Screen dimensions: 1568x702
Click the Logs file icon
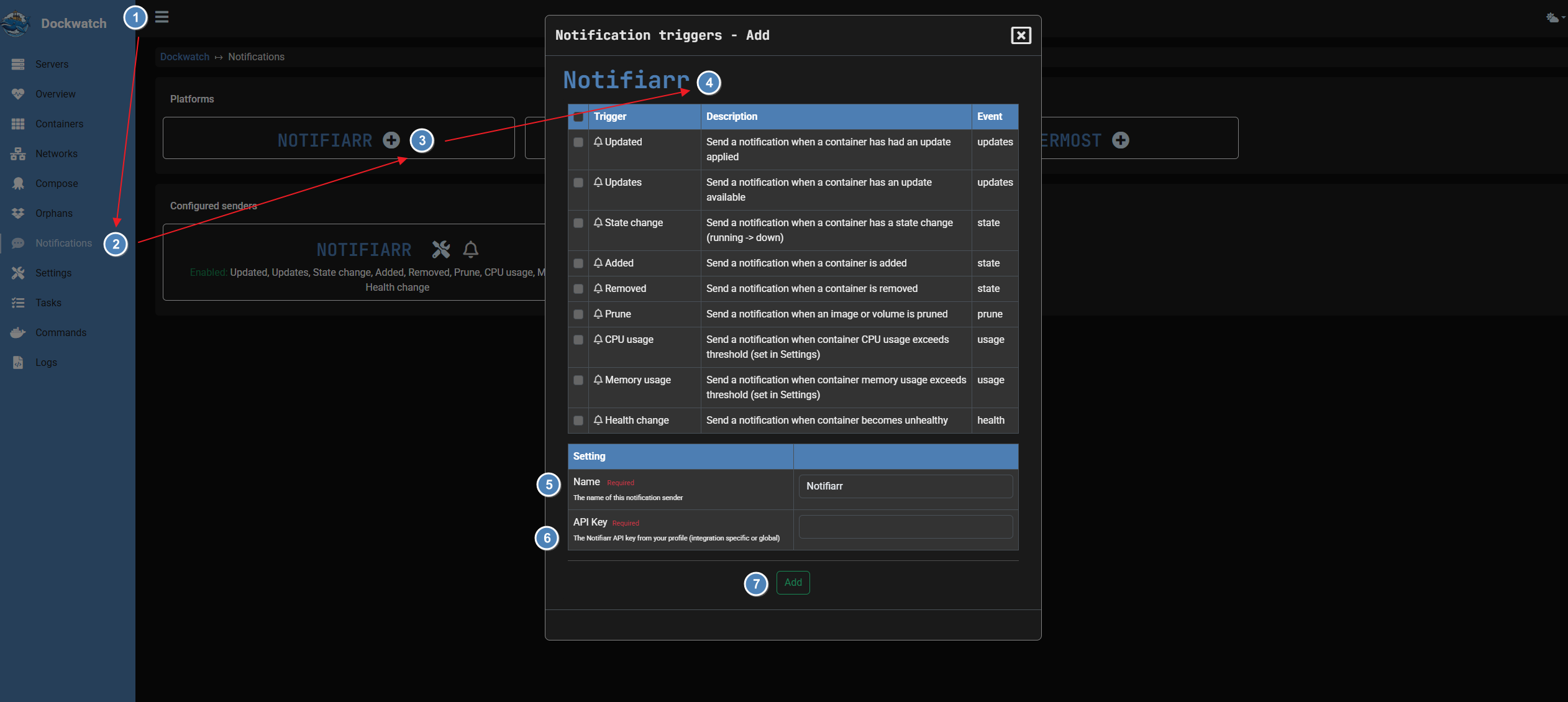tap(18, 362)
